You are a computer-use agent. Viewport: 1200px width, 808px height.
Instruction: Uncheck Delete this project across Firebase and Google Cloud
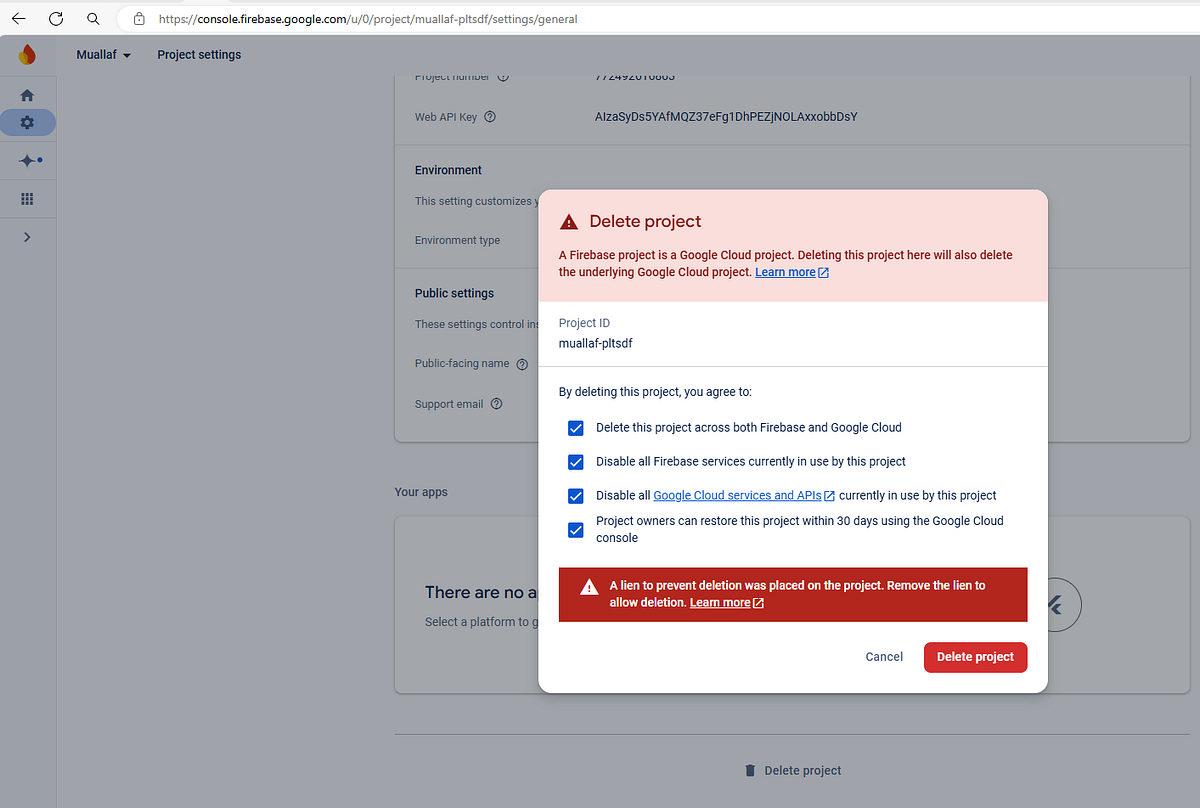575,427
